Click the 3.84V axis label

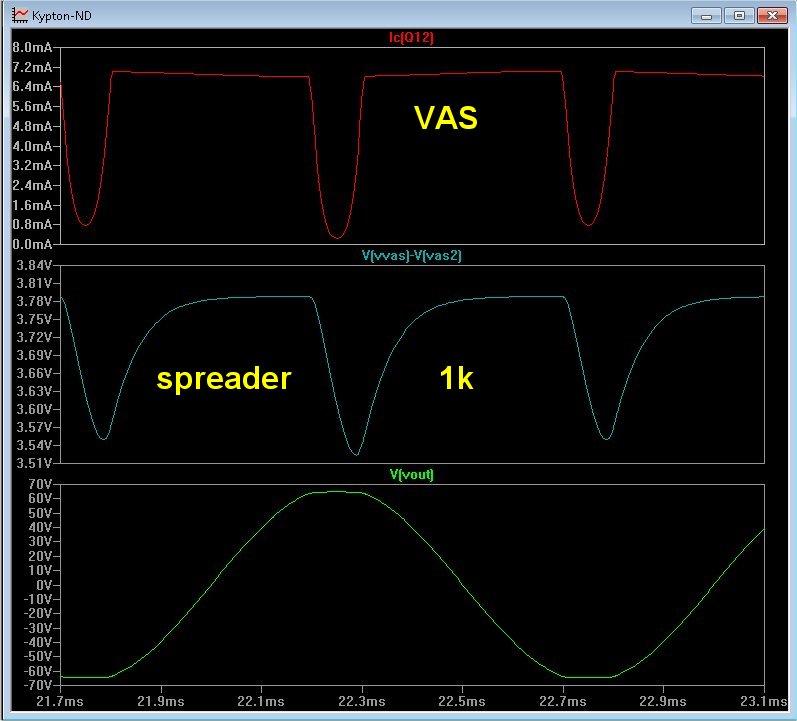click(34, 265)
